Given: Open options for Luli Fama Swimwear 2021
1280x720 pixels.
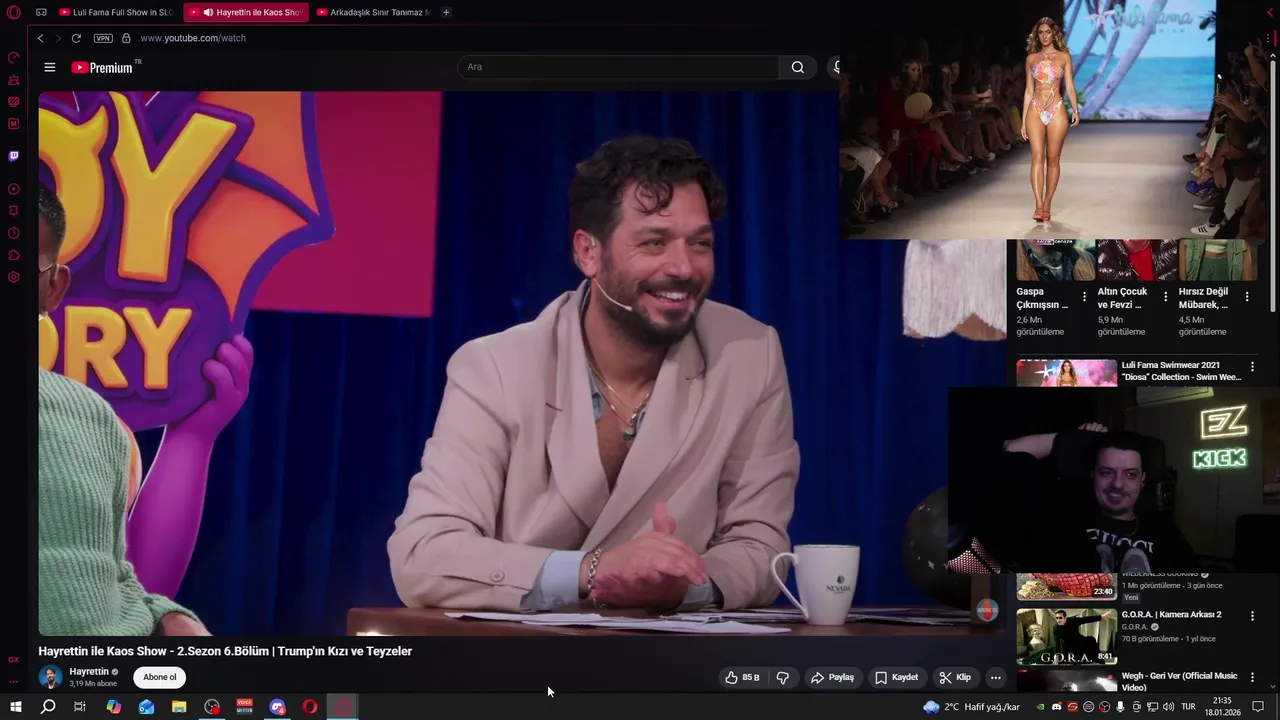Looking at the screenshot, I should click(1252, 367).
